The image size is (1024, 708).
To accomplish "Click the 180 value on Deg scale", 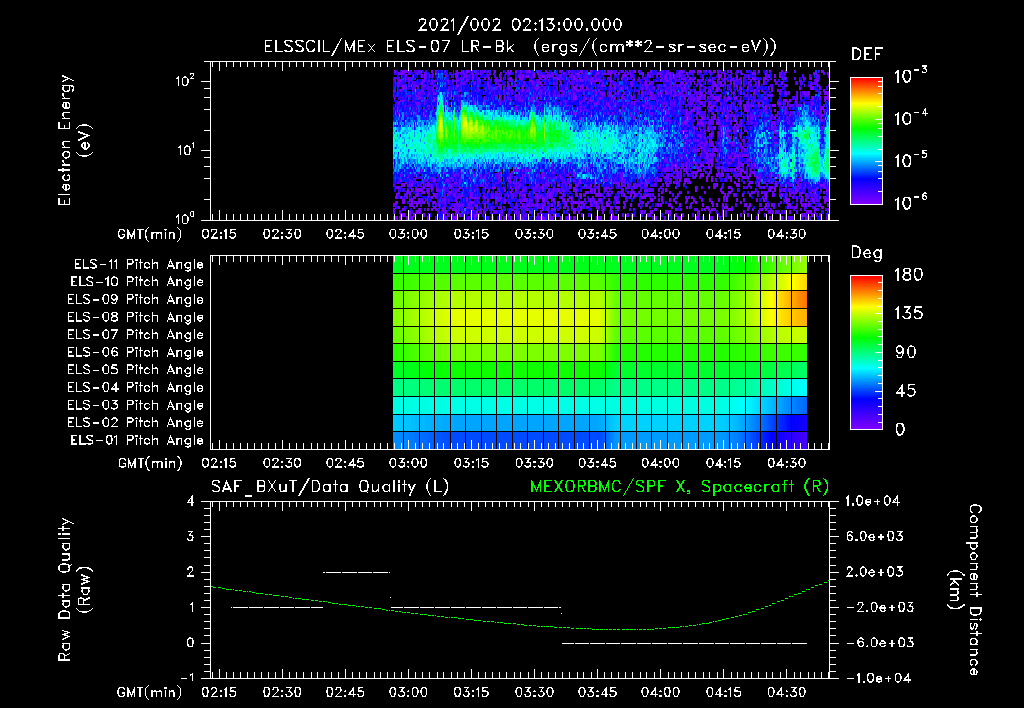I will click(x=908, y=275).
